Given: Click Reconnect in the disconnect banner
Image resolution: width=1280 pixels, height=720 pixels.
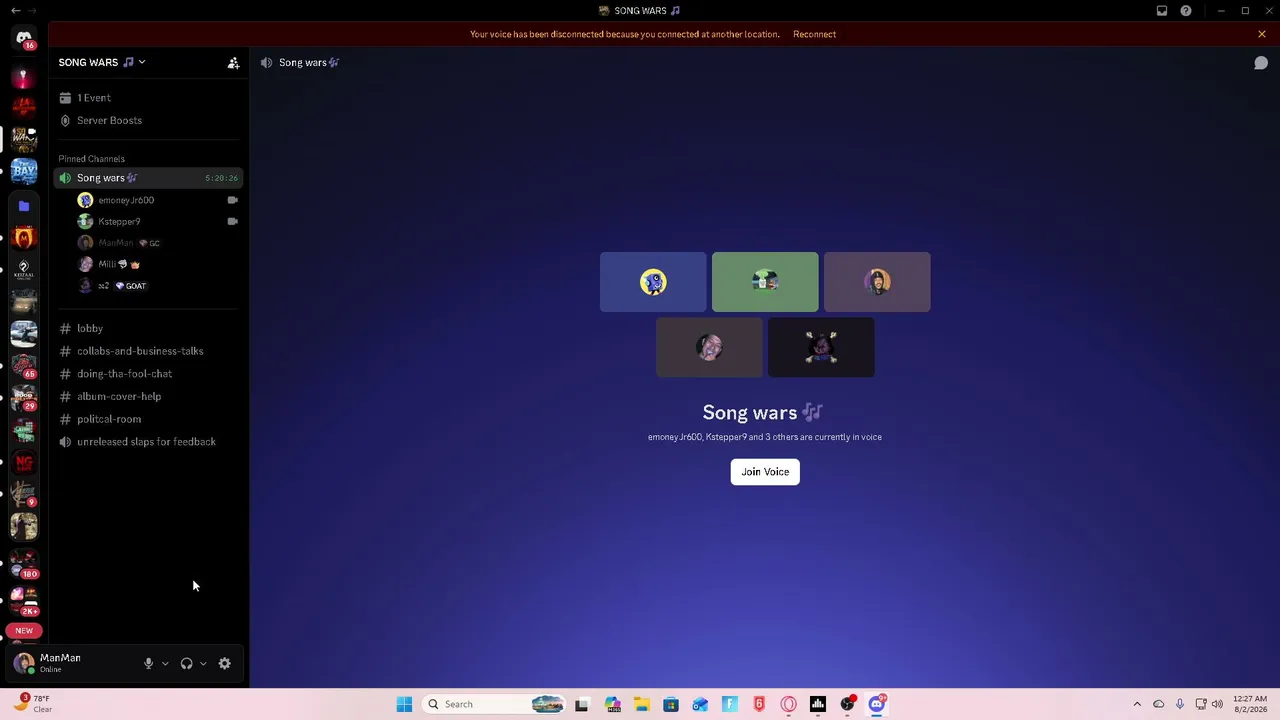Looking at the screenshot, I should click(814, 34).
